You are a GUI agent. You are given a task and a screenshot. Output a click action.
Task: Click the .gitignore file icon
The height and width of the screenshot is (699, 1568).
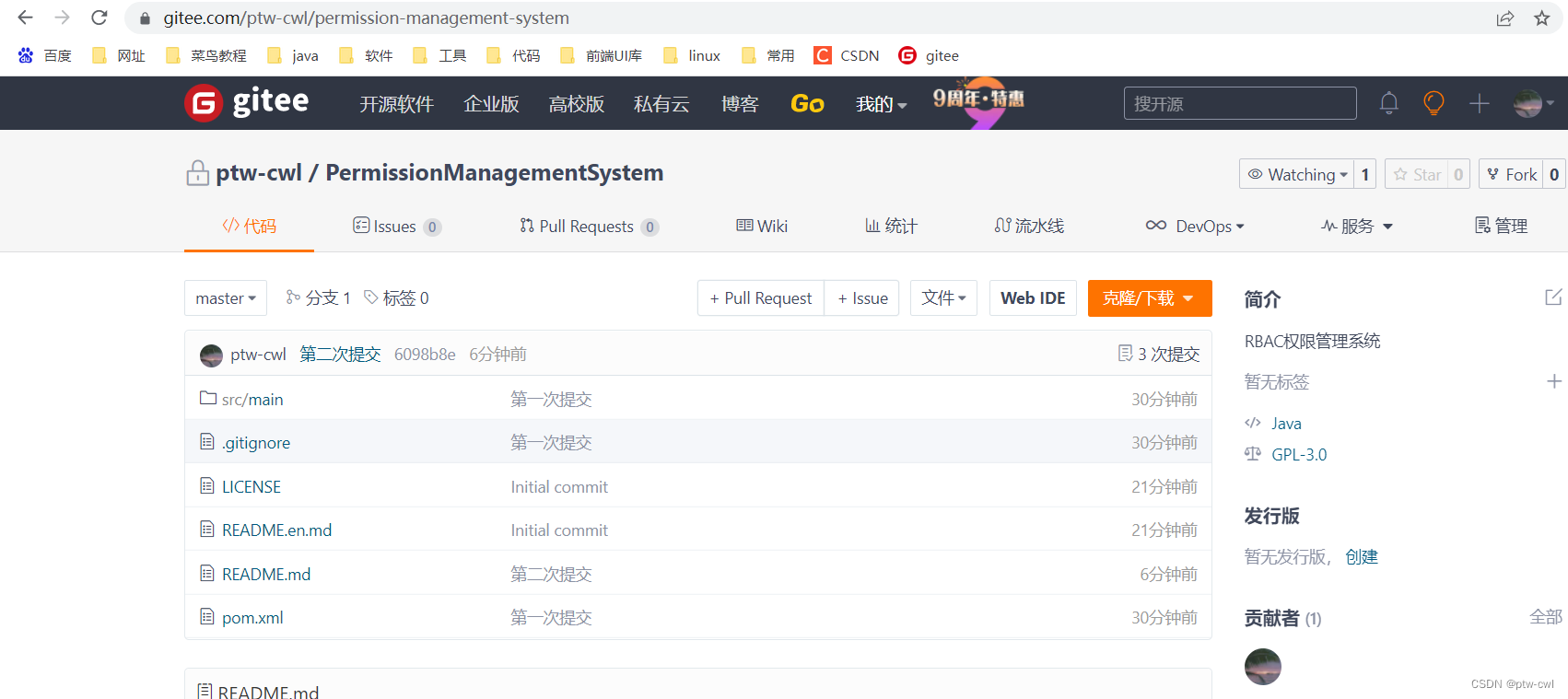coord(207,442)
